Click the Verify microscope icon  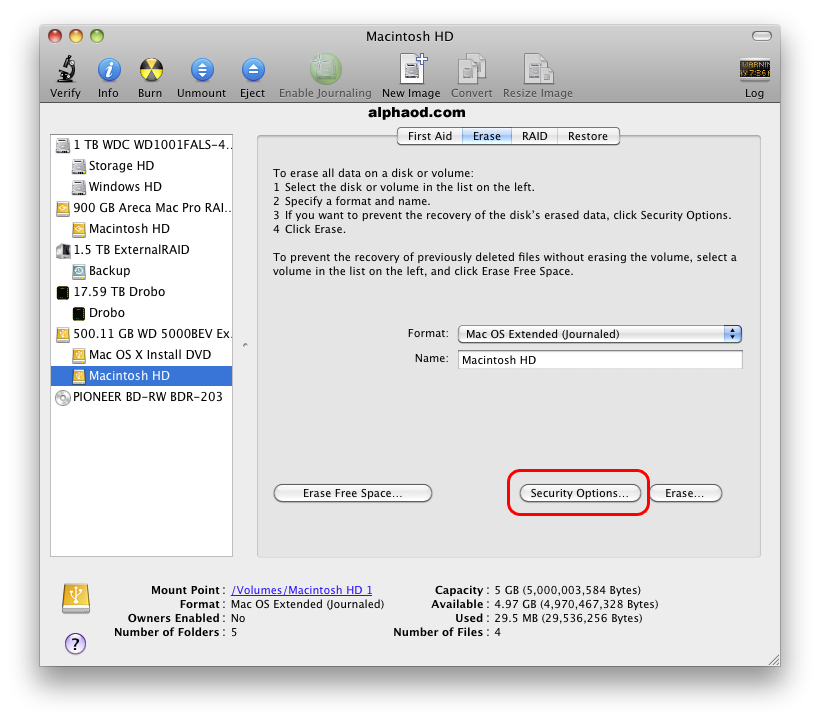pyautogui.click(x=65, y=70)
